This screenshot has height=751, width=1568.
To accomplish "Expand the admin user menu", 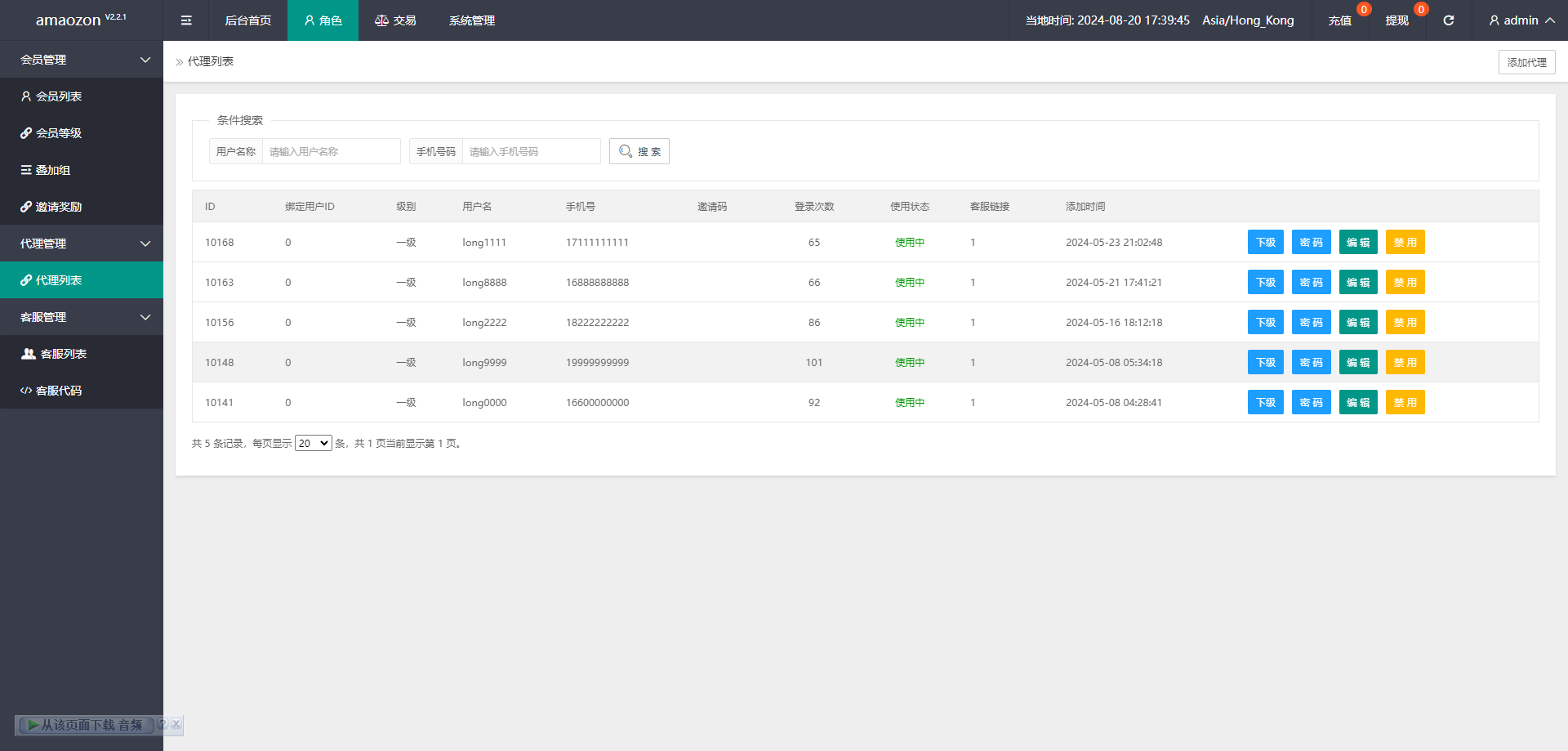I will [x=1521, y=20].
